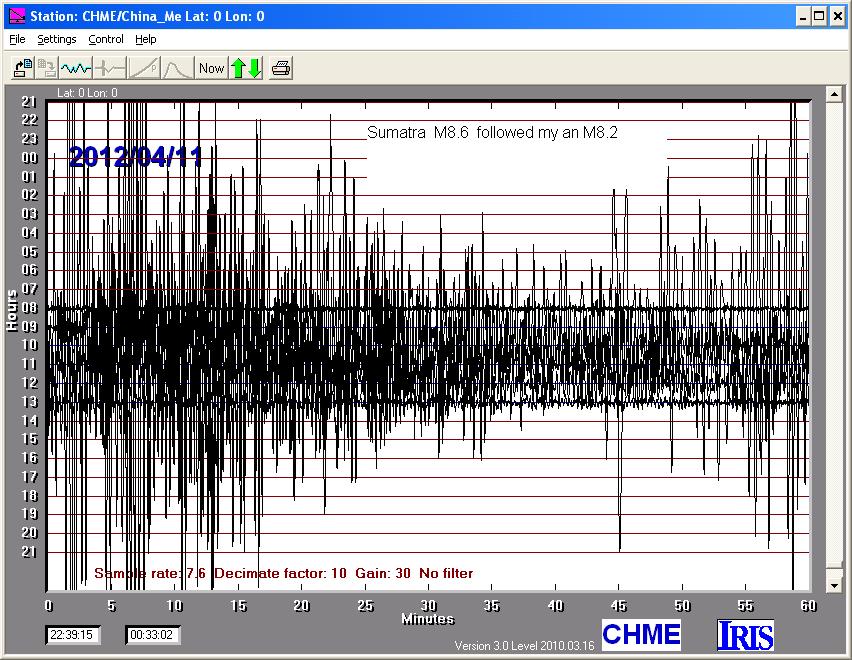Click the 00:33:02 time field
This screenshot has height=660, width=852.
click(x=153, y=635)
